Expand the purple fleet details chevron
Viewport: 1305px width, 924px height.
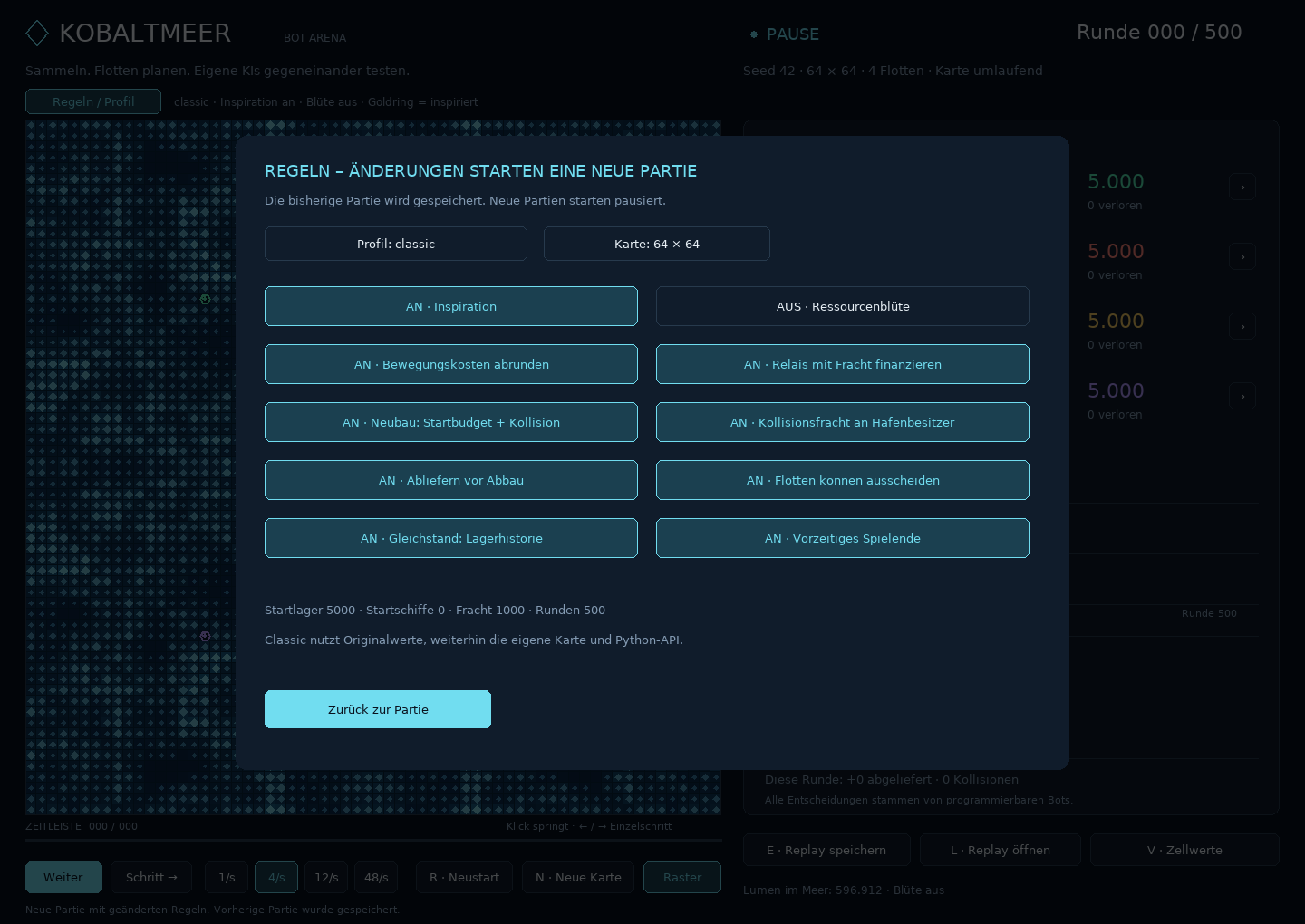point(1242,396)
